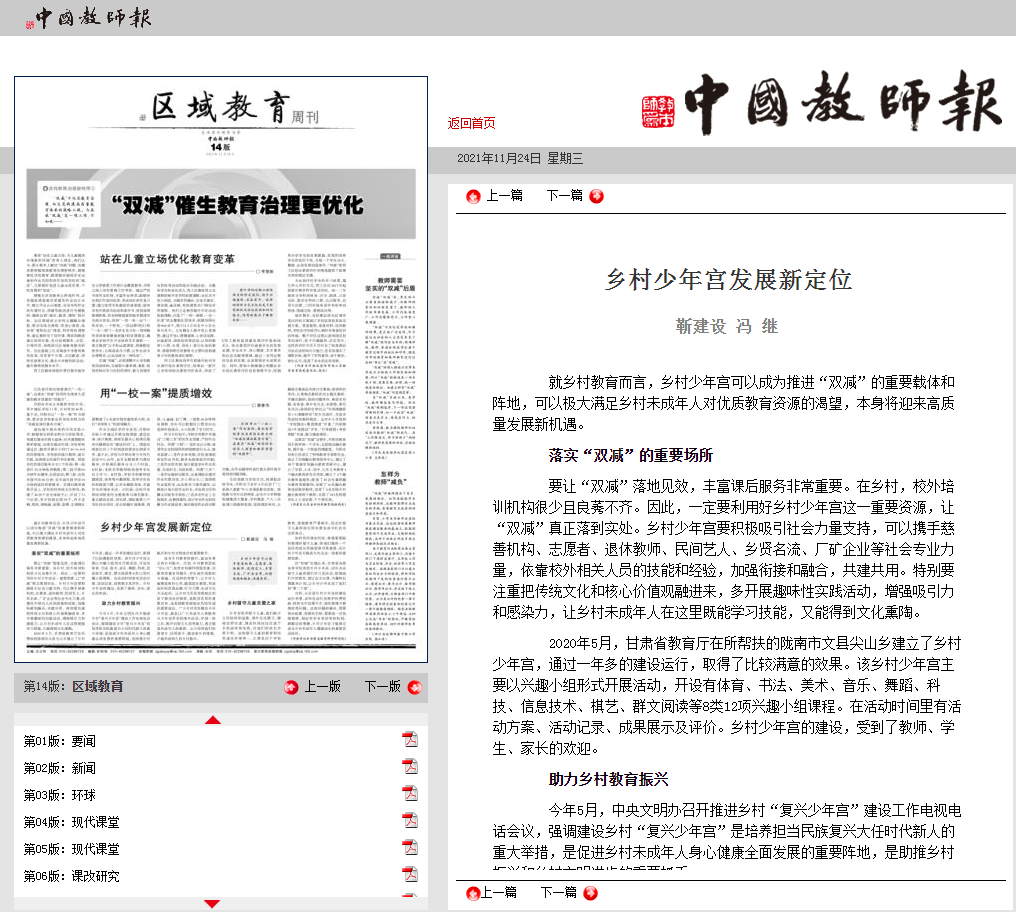
Task: Download PDF of 第01版 要闻
Action: 410,739
